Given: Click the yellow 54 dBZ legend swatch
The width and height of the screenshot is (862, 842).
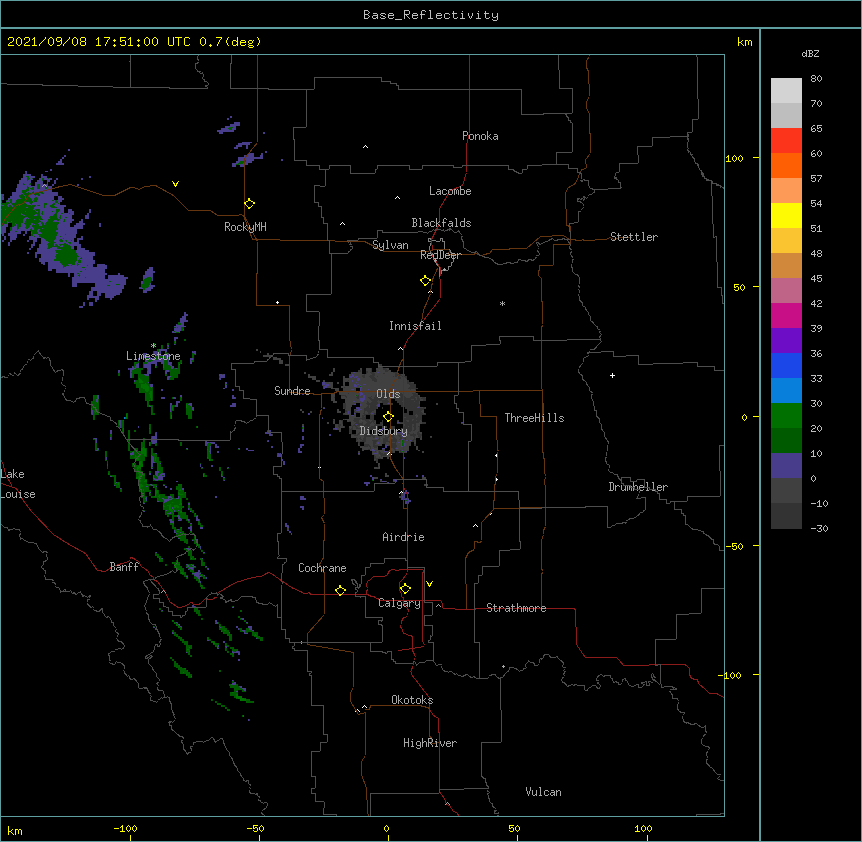Looking at the screenshot, I should 786,215.
